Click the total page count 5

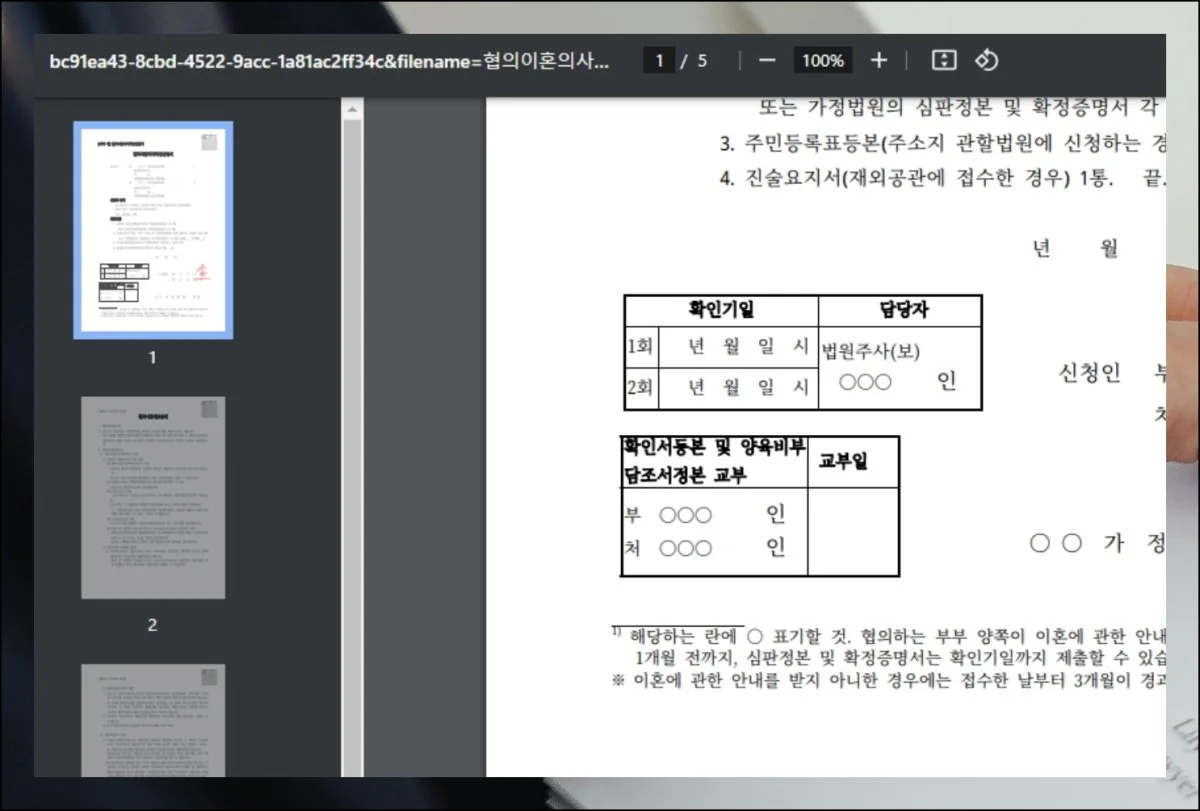pos(702,60)
